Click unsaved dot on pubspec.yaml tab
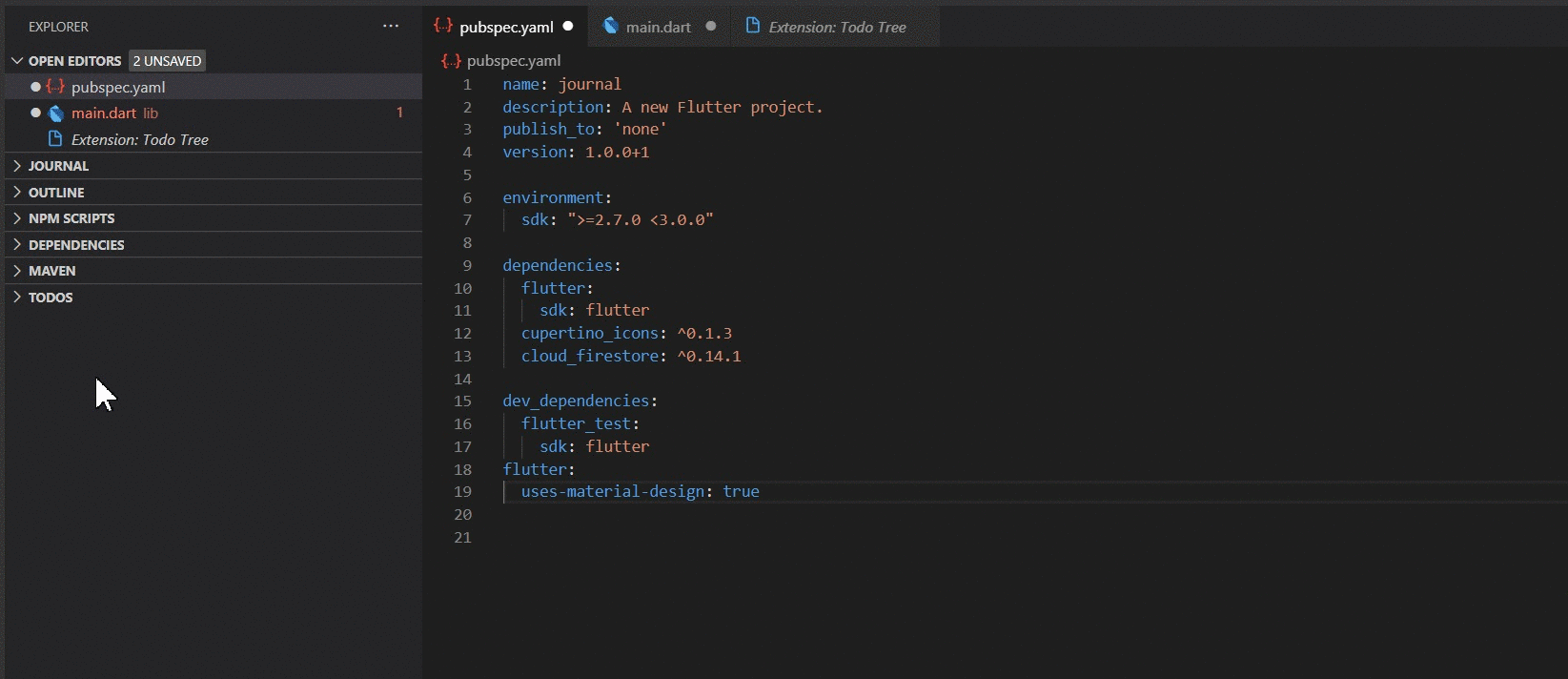This screenshot has width=1568, height=679. pyautogui.click(x=568, y=27)
